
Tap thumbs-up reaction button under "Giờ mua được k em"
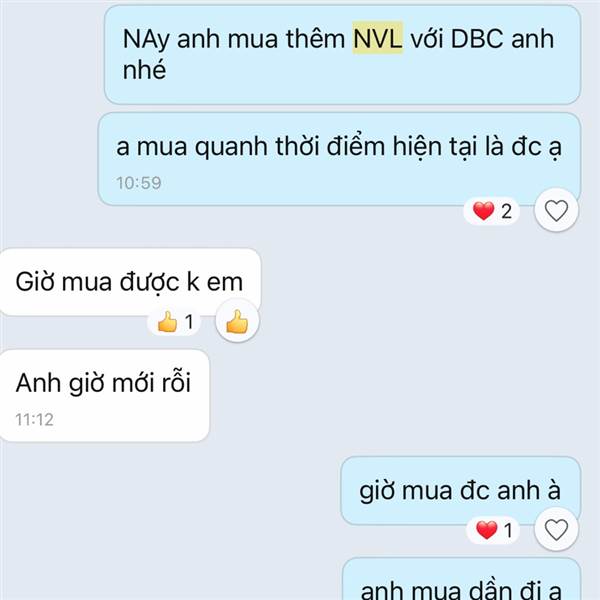tap(237, 321)
